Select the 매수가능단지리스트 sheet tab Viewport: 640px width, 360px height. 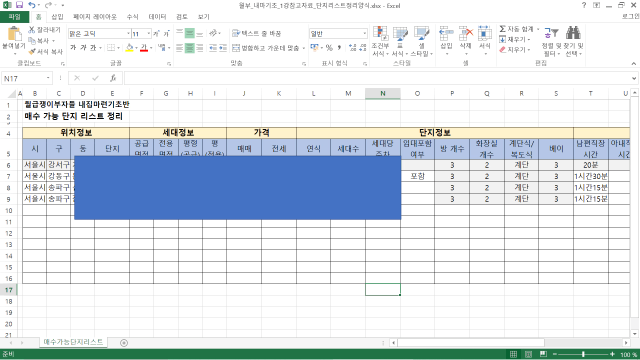(x=73, y=342)
